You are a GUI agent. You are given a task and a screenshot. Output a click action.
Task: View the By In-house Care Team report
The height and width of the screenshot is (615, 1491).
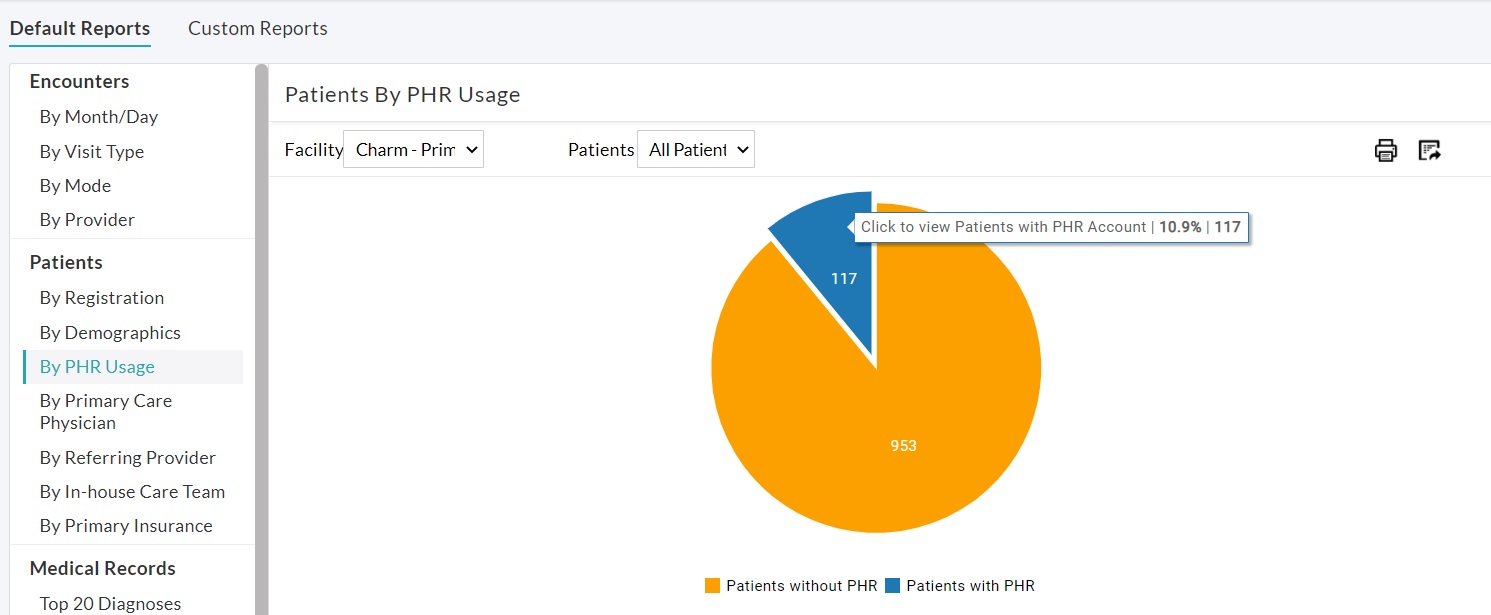tap(132, 491)
